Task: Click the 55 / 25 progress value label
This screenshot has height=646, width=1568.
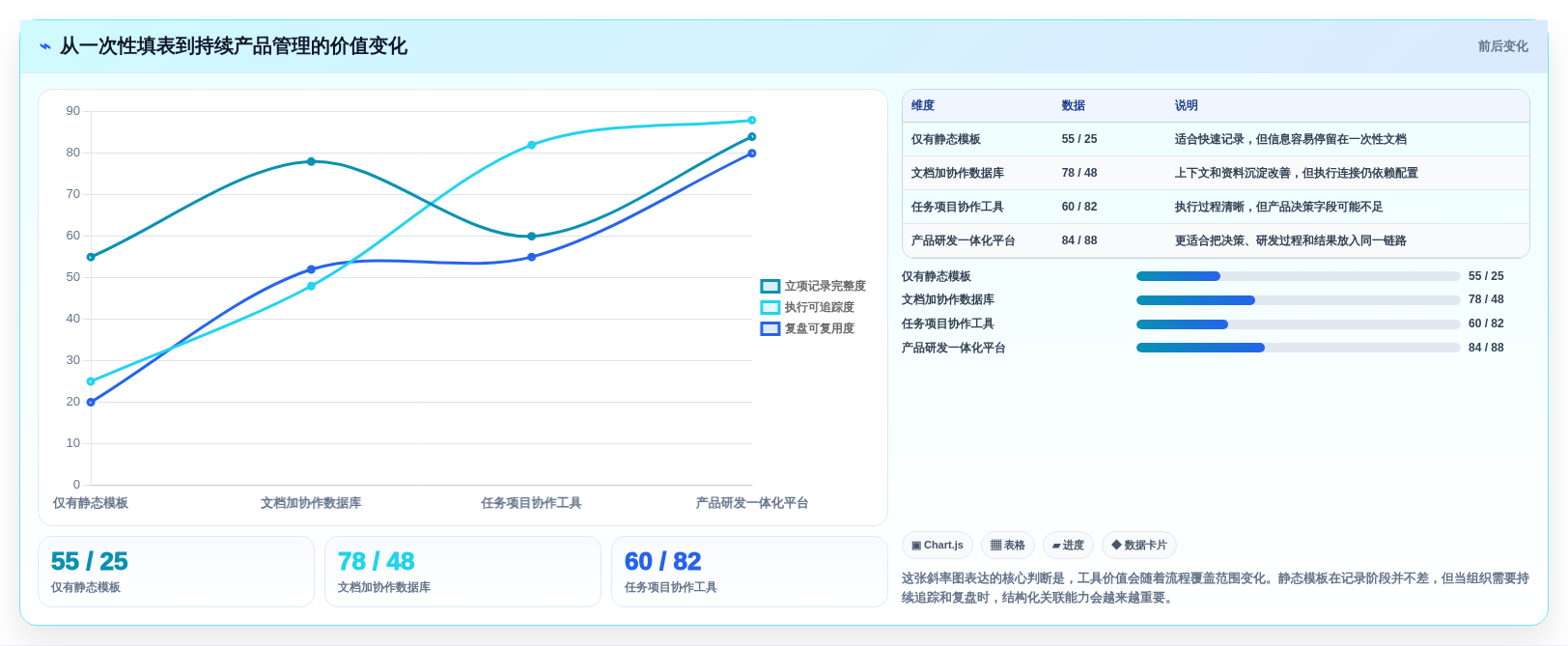Action: pyautogui.click(x=1486, y=276)
